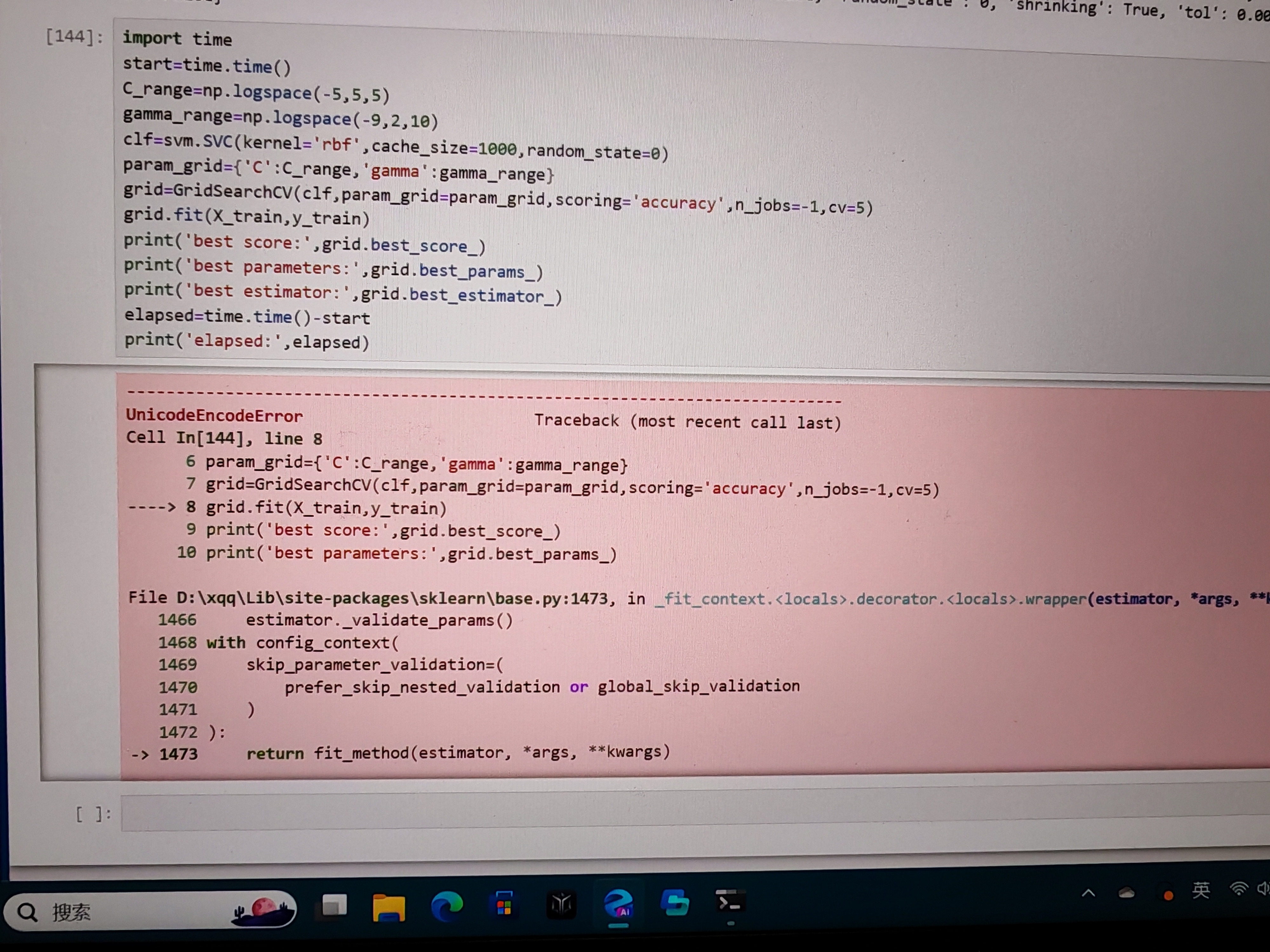Expand the hidden system tray icons chevron
This screenshot has width=1270, height=952.
pyautogui.click(x=1088, y=894)
